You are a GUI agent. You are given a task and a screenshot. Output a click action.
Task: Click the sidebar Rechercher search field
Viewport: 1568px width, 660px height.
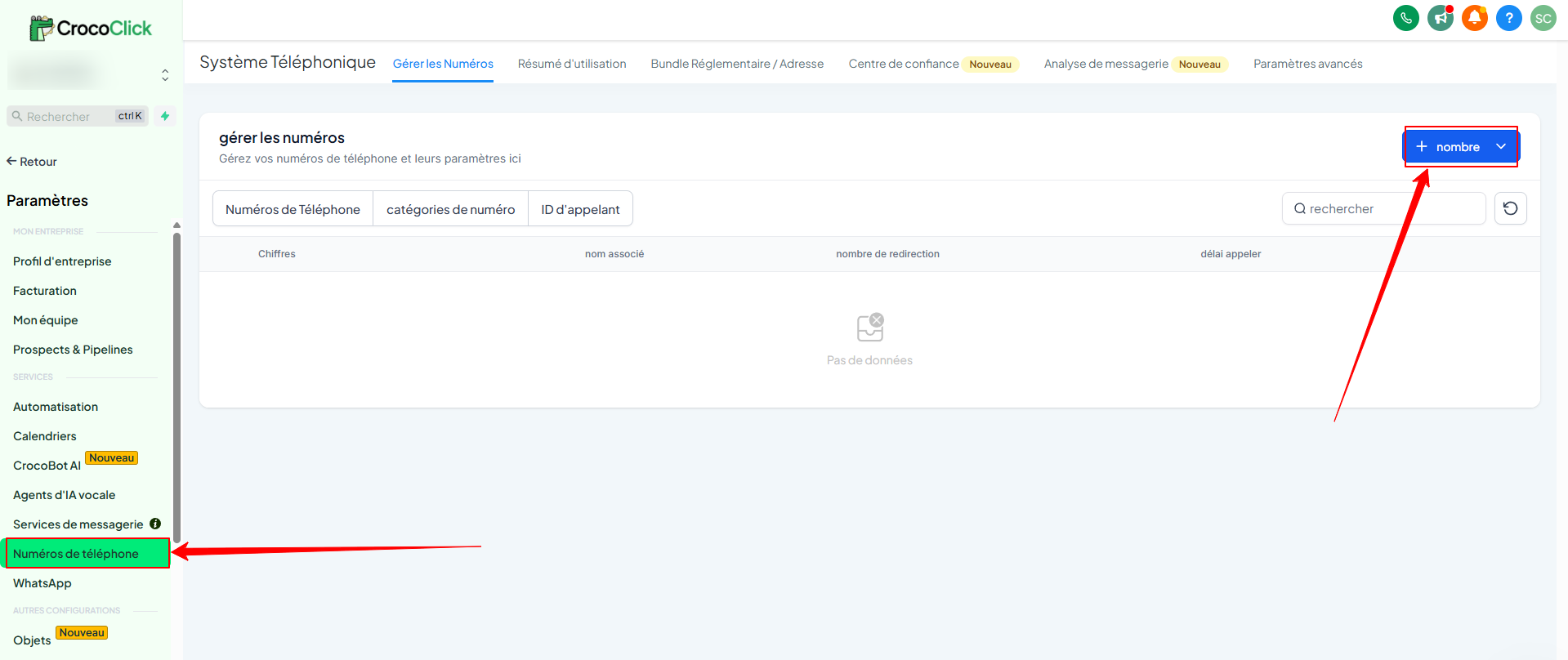click(78, 116)
